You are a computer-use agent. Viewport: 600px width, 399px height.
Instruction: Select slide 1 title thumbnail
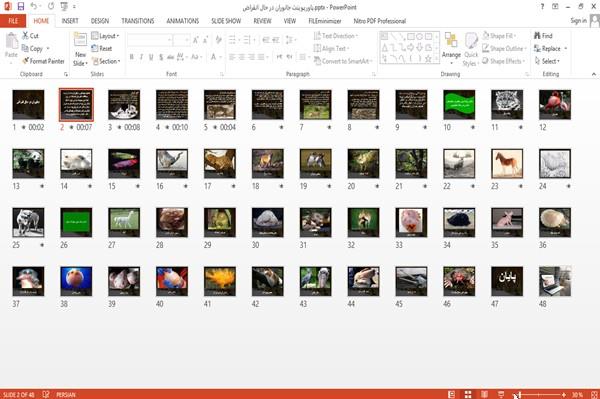28,104
